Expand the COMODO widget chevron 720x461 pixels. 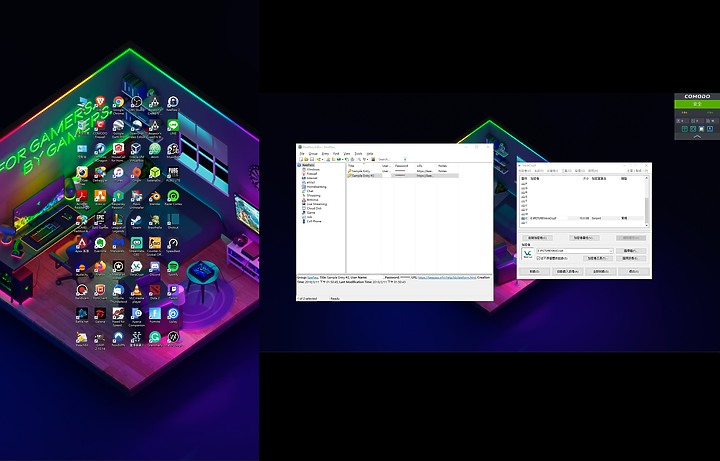697,136
